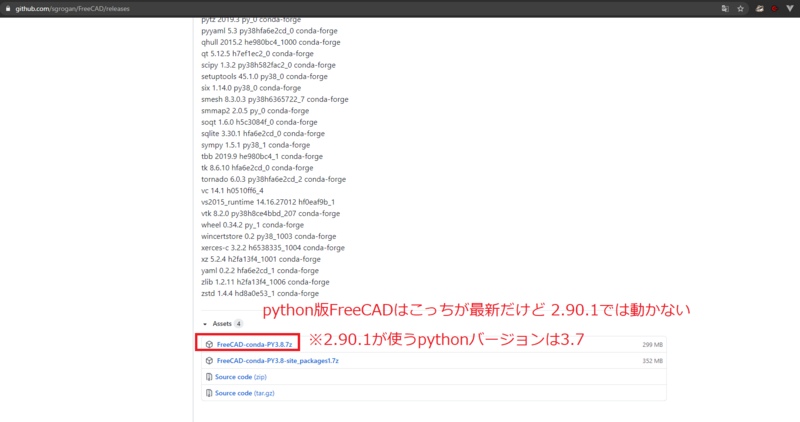Click the 'yaml 0.2.2' package line
Screen dimensions: 800x422
pyautogui.click(x=260, y=271)
